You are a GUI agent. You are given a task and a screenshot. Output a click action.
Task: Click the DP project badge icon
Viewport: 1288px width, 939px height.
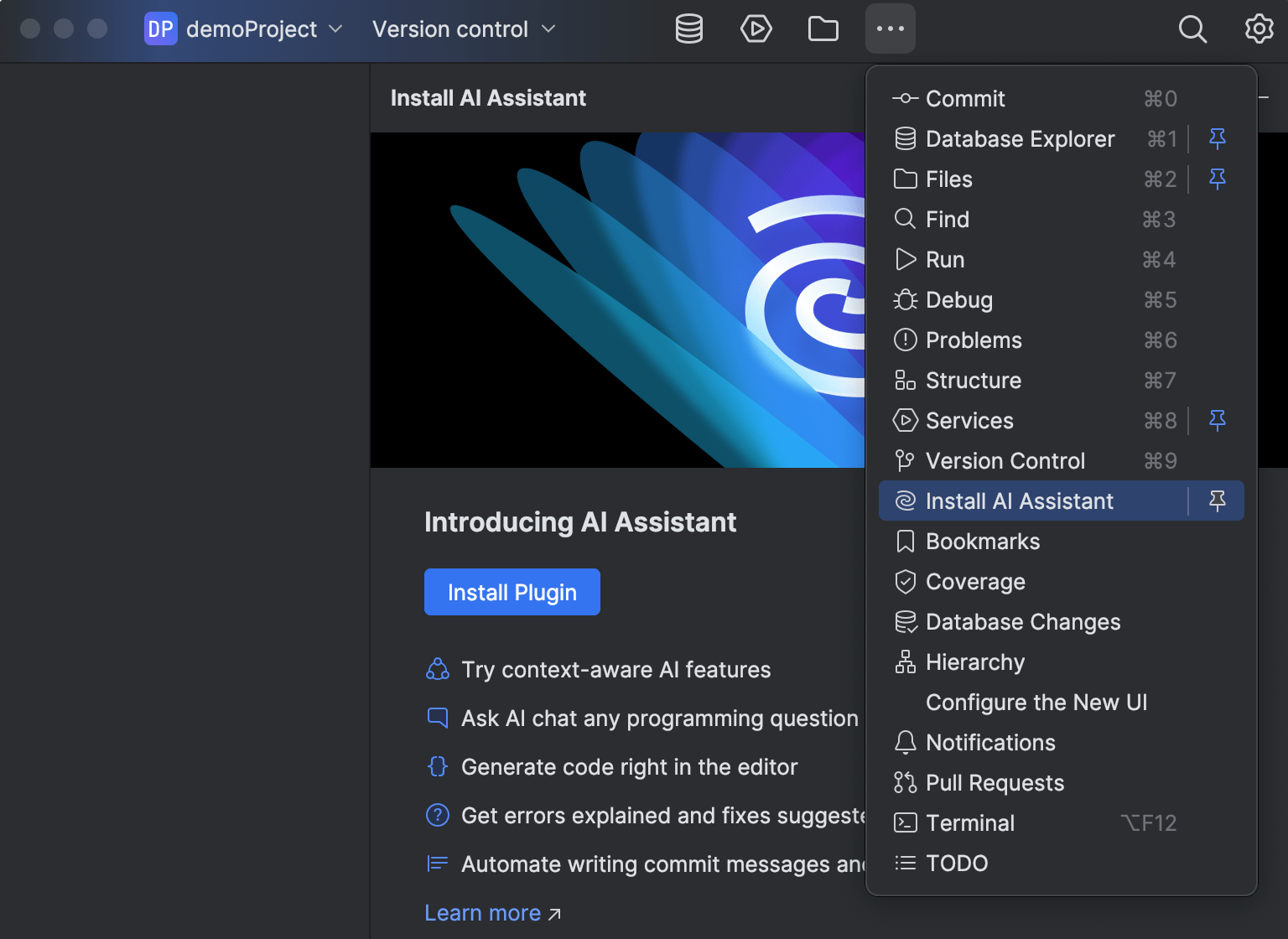(160, 29)
